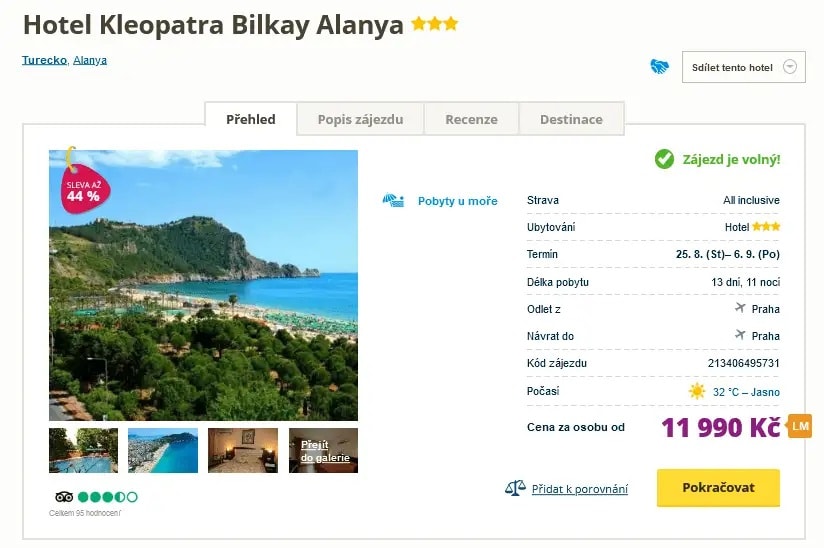Click the beach waves stay-type icon
The image size is (824, 548).
click(393, 201)
